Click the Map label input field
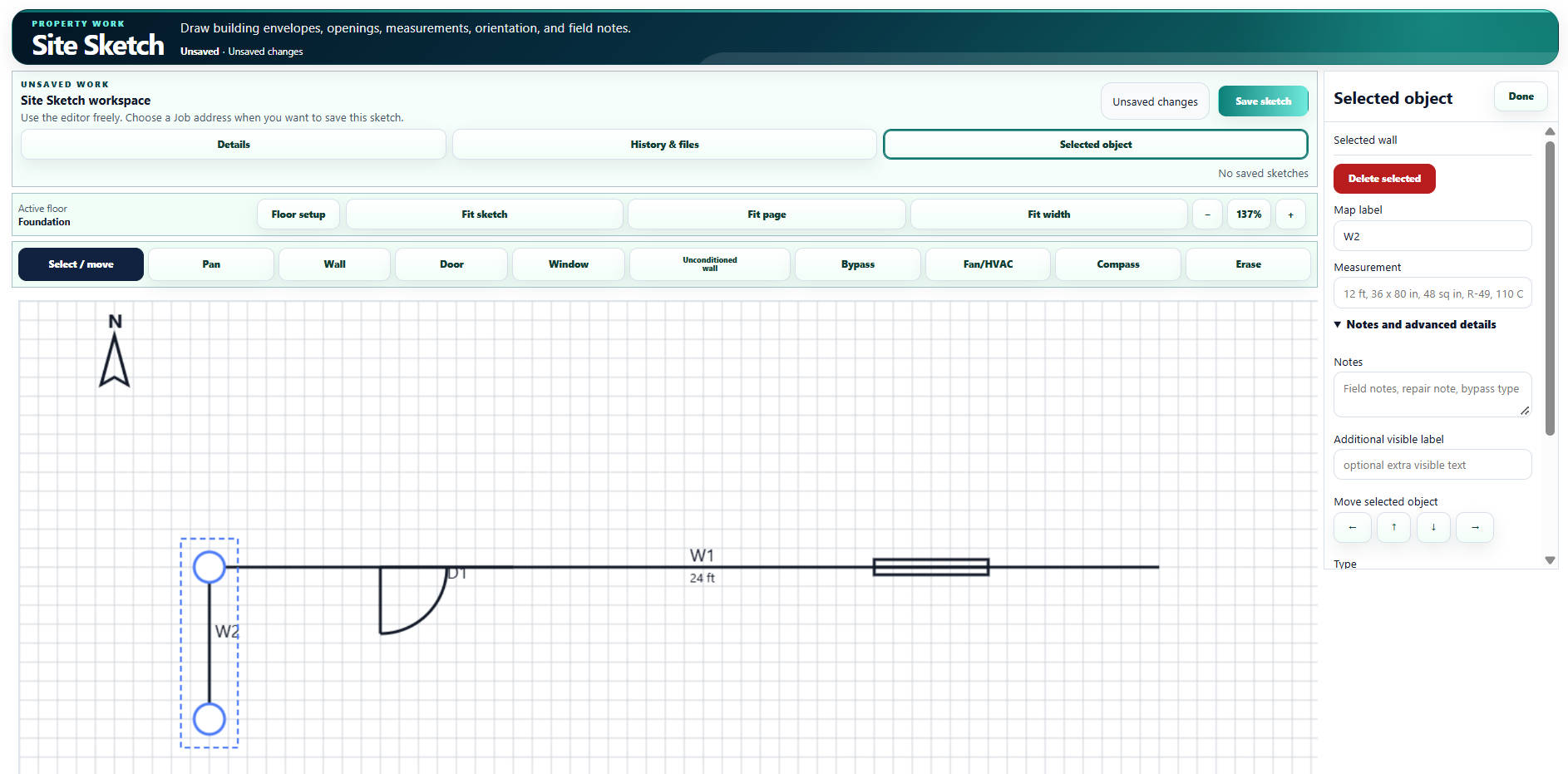 (1432, 236)
